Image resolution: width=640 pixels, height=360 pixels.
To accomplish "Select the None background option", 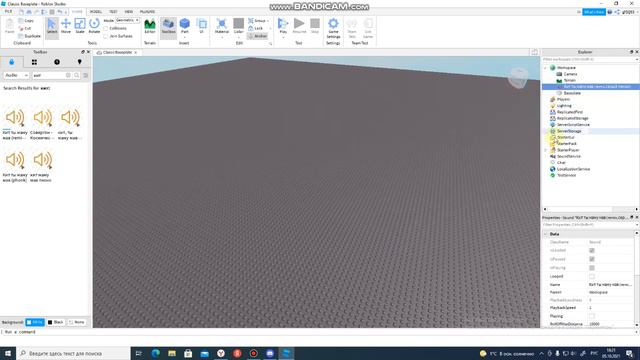I will [76, 322].
